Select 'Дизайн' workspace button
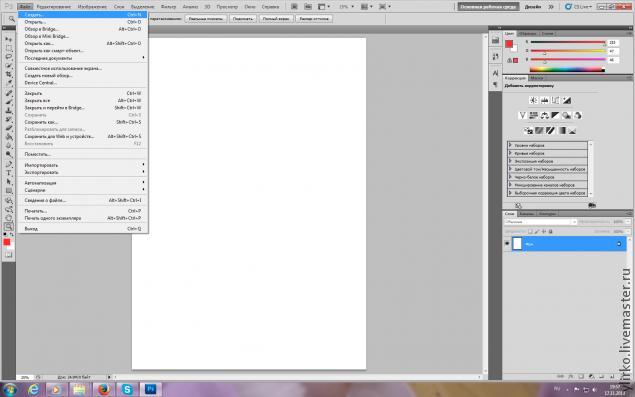 point(533,7)
